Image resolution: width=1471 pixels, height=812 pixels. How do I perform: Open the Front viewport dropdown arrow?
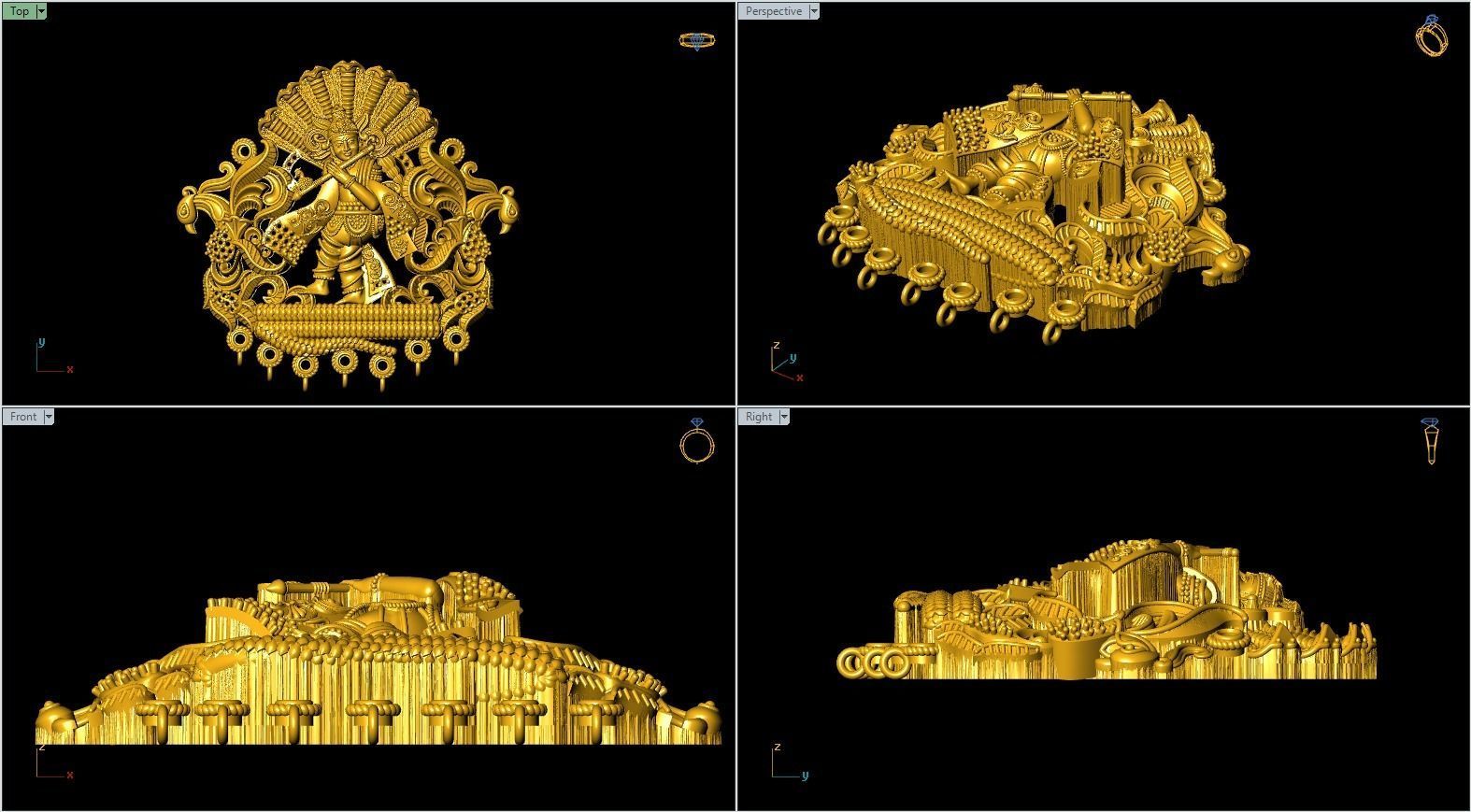pyautogui.click(x=49, y=417)
